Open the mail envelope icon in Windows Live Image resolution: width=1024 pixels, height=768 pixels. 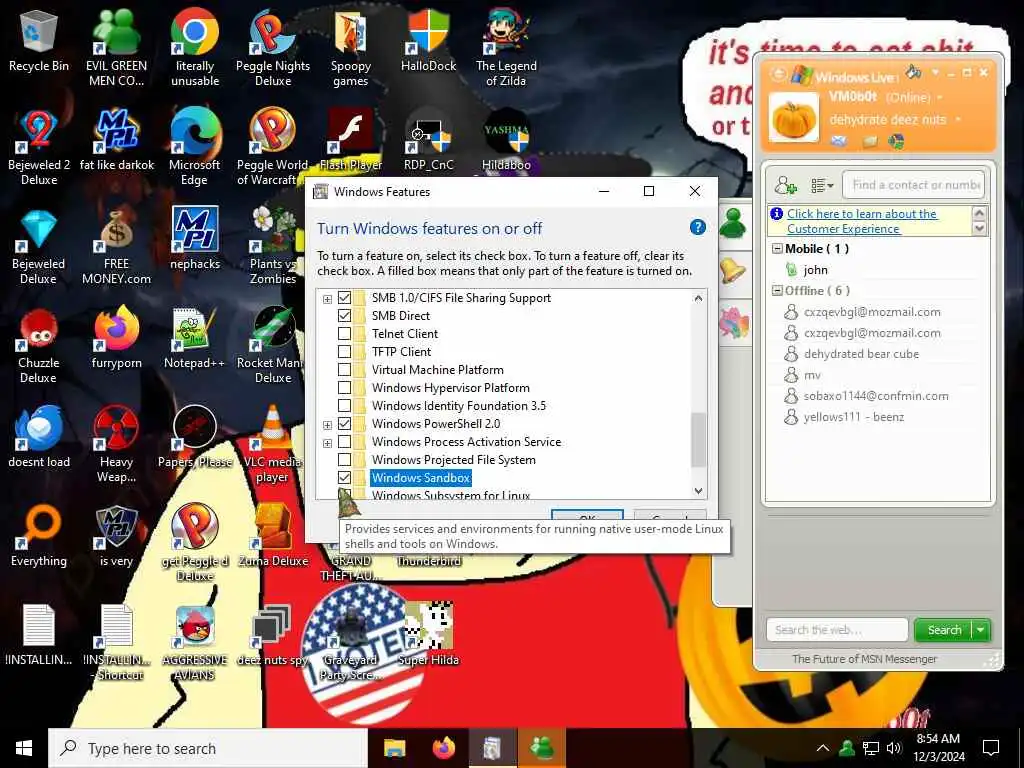(839, 141)
